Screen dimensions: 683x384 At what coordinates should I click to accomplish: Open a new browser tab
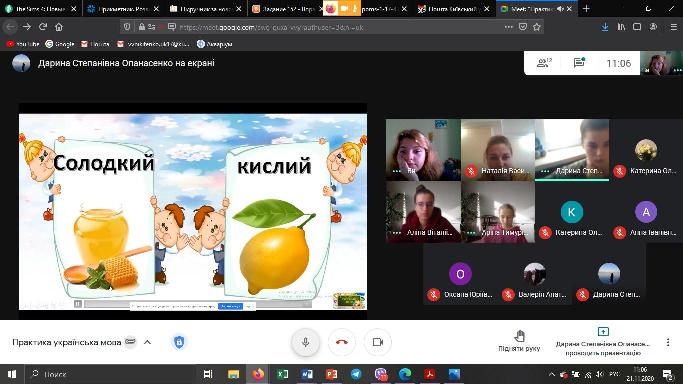point(586,9)
